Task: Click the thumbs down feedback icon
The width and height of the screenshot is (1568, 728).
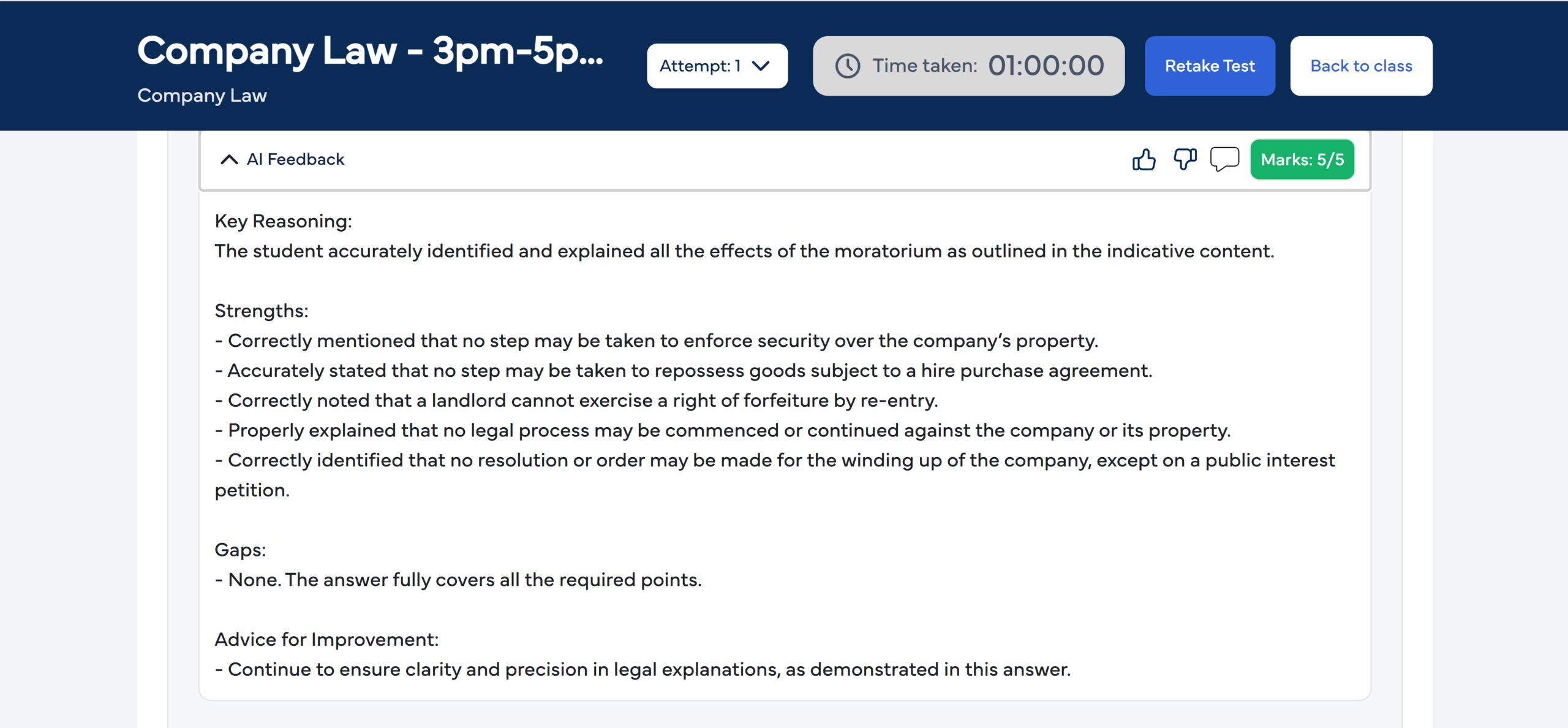Action: (x=1185, y=160)
